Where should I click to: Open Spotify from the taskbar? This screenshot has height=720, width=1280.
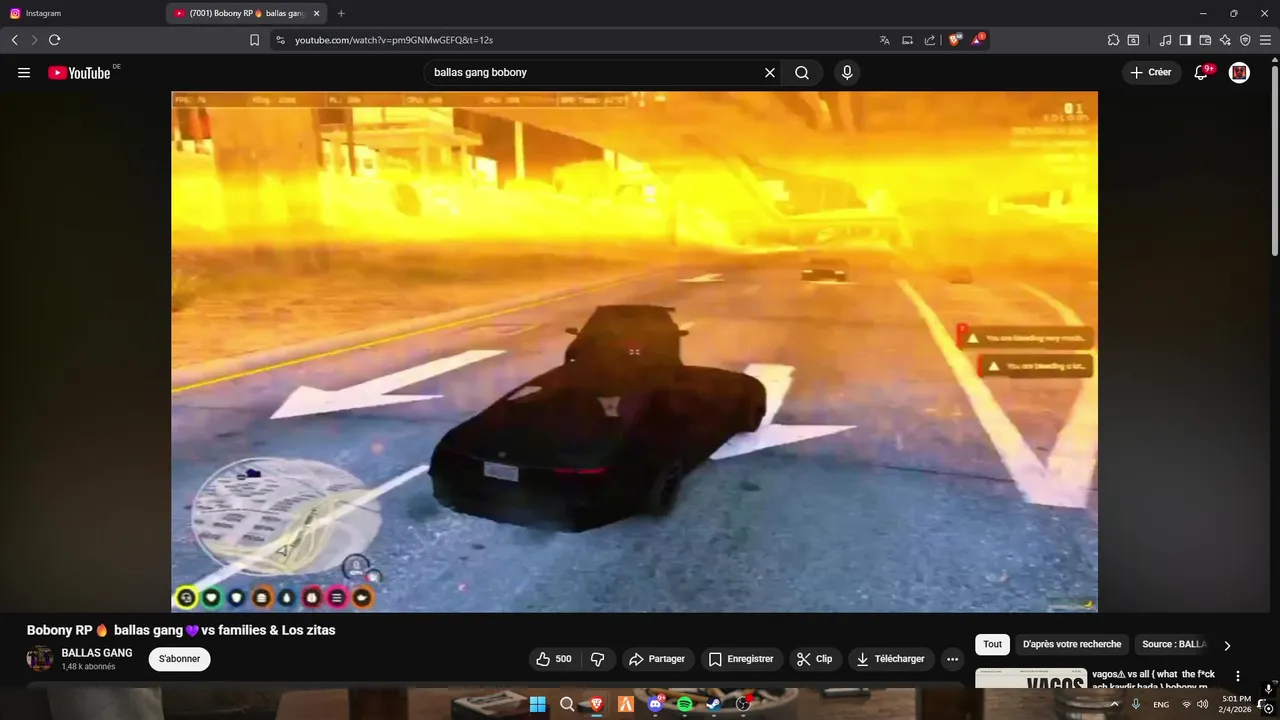click(x=685, y=704)
